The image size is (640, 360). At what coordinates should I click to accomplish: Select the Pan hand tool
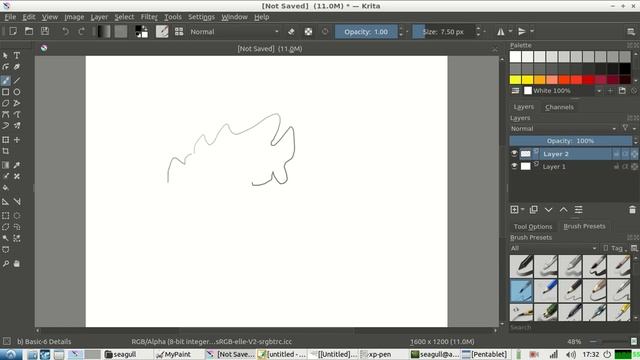pyautogui.click(x=17, y=264)
